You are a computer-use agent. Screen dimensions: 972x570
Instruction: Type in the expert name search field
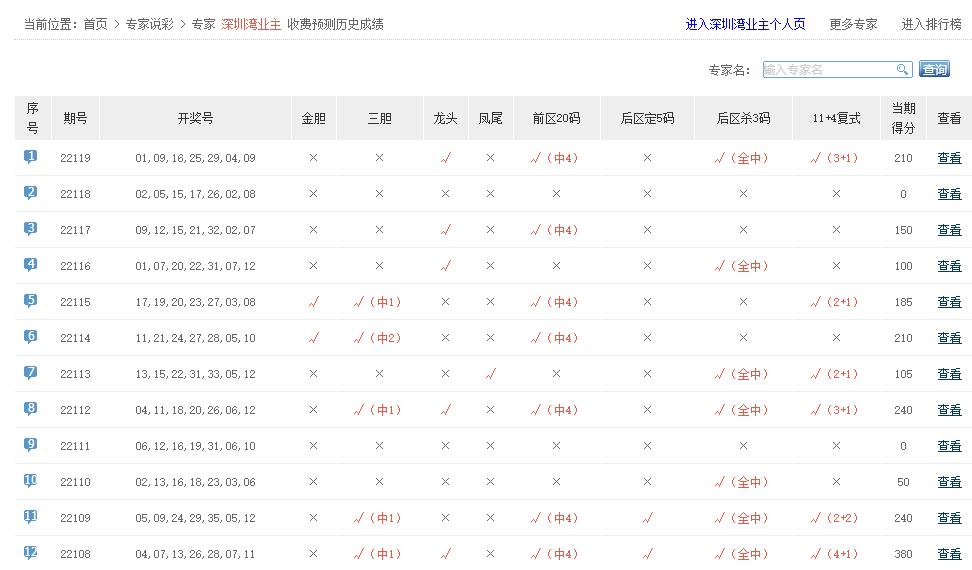coord(828,69)
